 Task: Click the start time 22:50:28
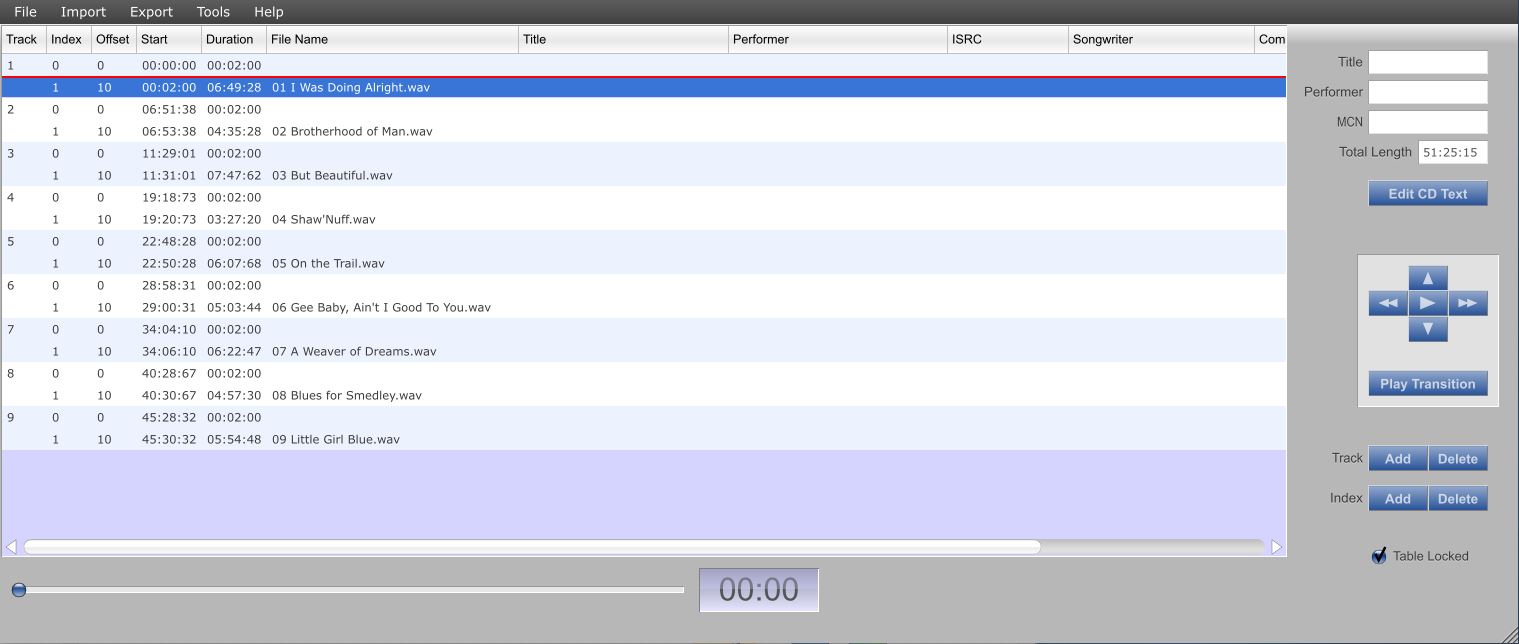169,263
